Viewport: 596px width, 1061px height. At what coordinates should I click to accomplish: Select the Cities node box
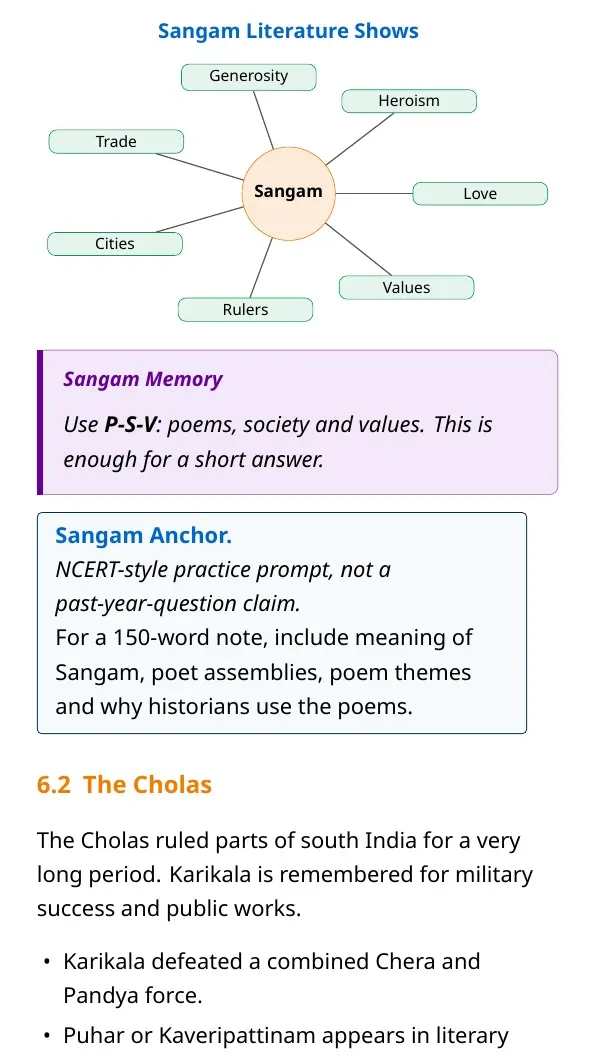(x=114, y=244)
